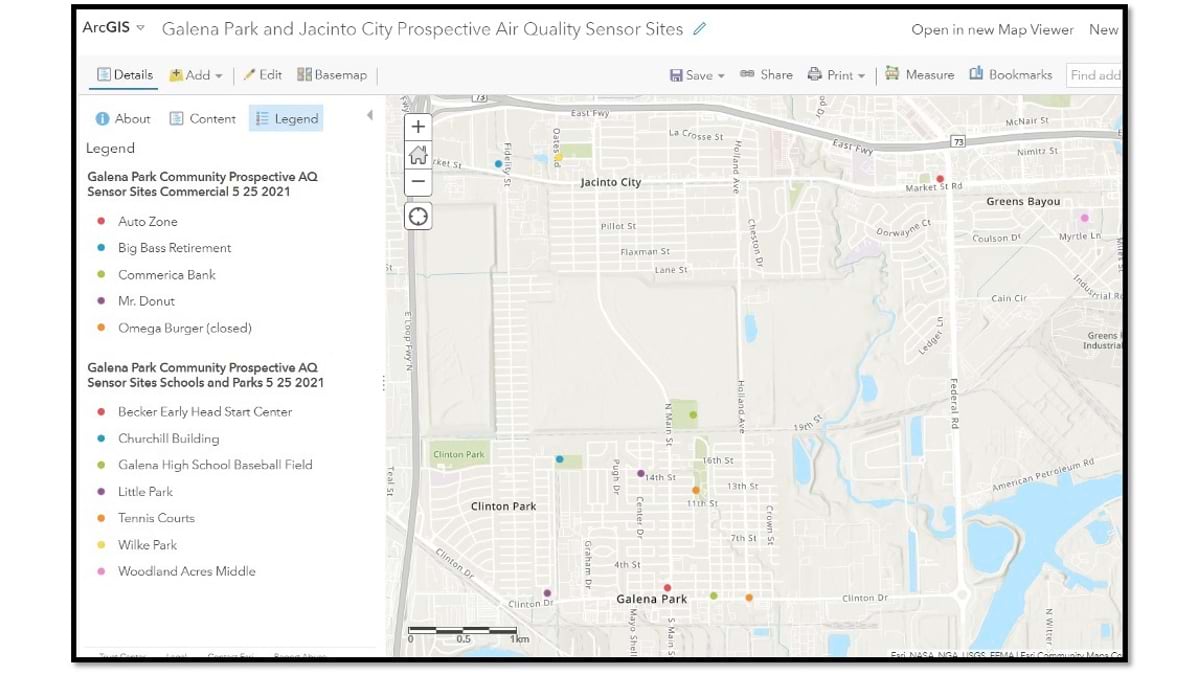Screen dimensions: 1200x675
Task: Click the Schools and Parks layer heading
Action: 205,375
